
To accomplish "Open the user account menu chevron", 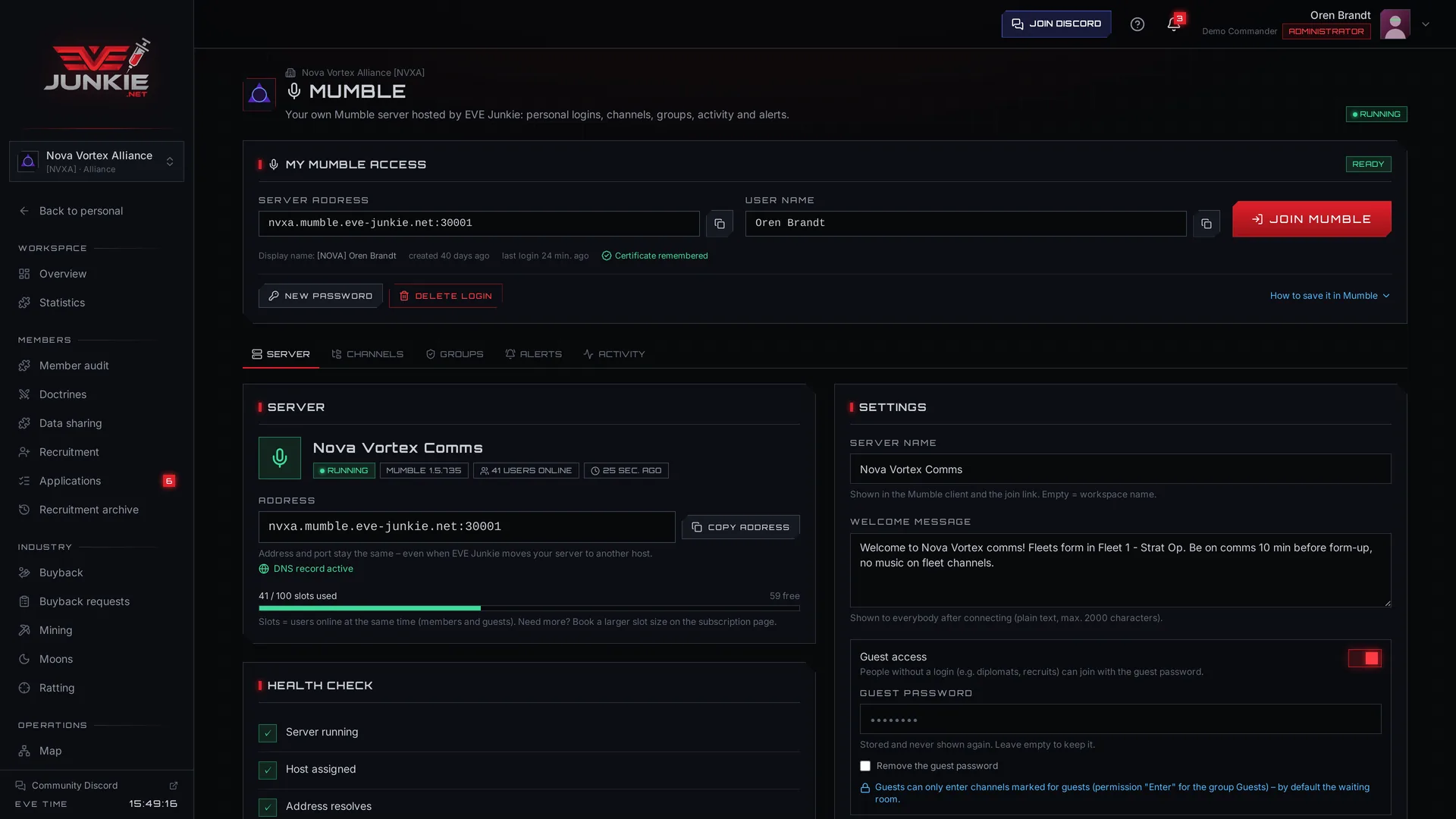I will tap(1426, 24).
